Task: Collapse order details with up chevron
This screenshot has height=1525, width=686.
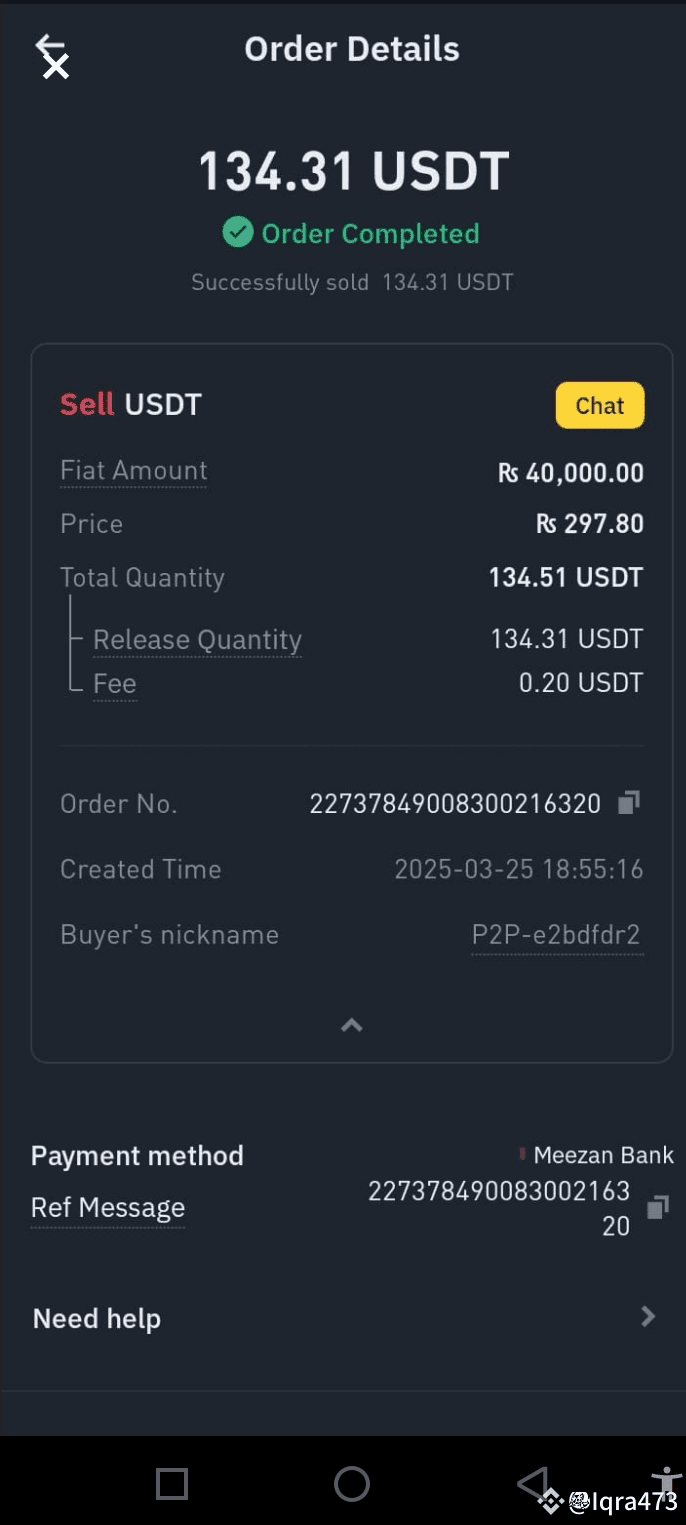Action: [352, 1025]
